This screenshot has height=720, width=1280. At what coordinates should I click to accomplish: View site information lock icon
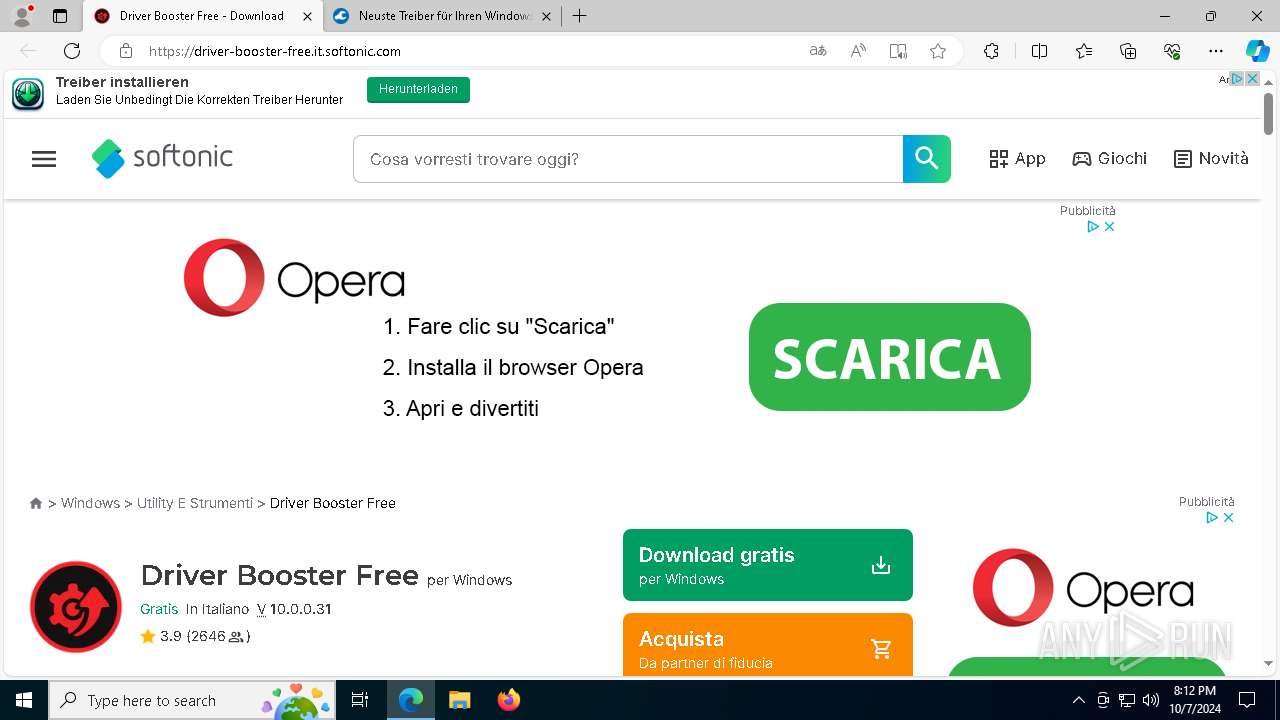tap(126, 51)
